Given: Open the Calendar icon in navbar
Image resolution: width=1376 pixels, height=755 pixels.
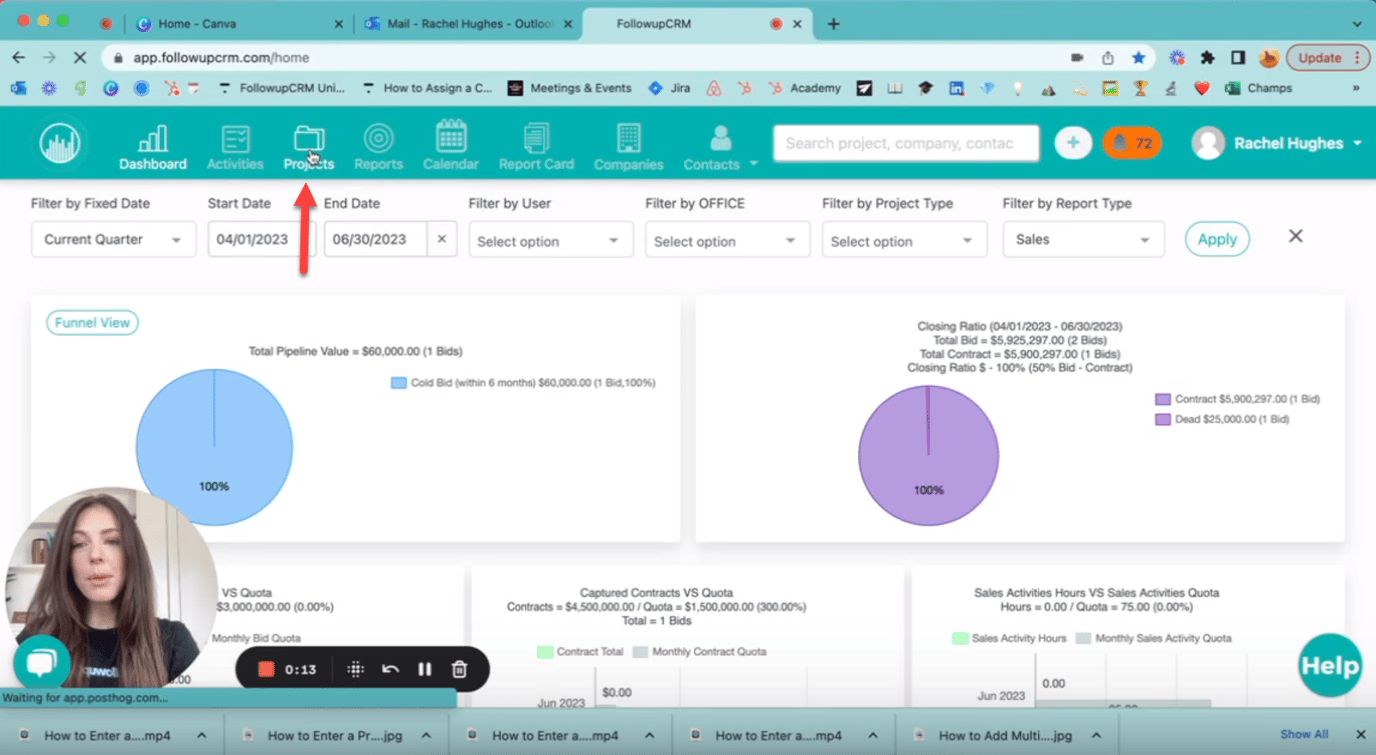Looking at the screenshot, I should click(451, 139).
